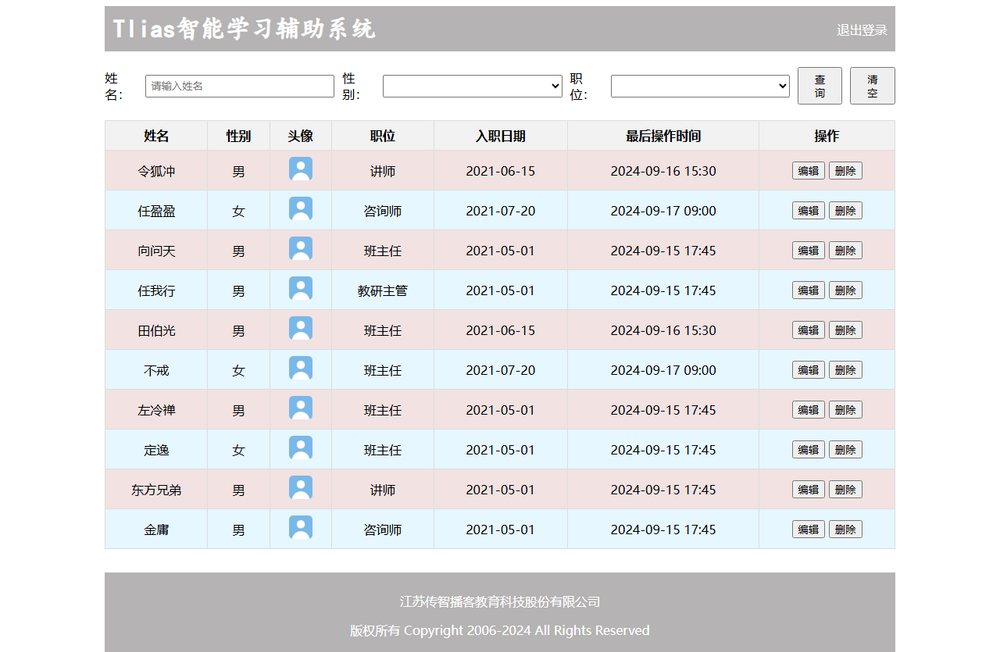Click the 头像 column header

click(300, 136)
